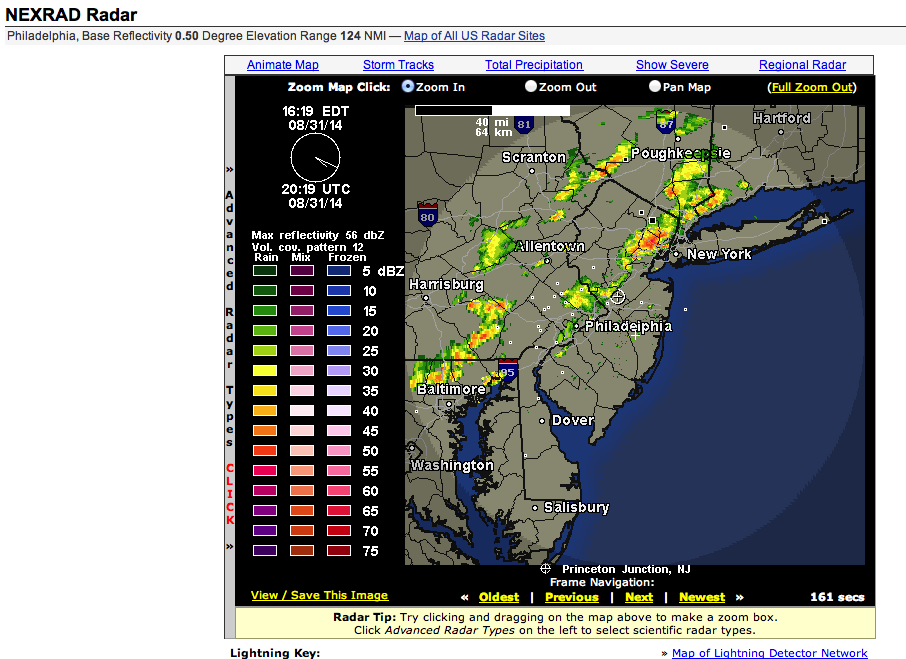Click the New York city label on map
The height and width of the screenshot is (659, 906).
(x=719, y=254)
